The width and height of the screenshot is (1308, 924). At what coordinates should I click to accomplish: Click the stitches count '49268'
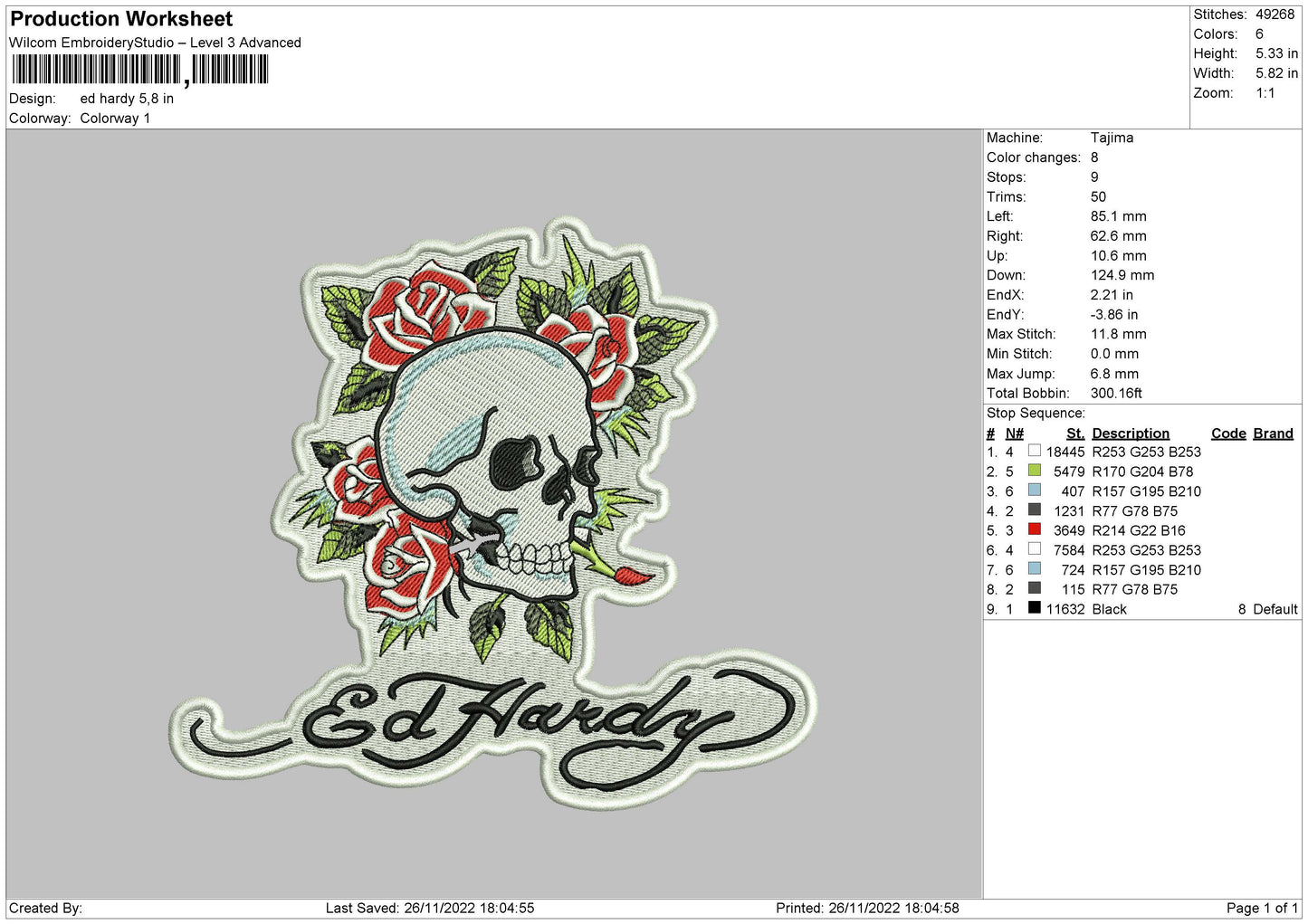coord(1275,14)
